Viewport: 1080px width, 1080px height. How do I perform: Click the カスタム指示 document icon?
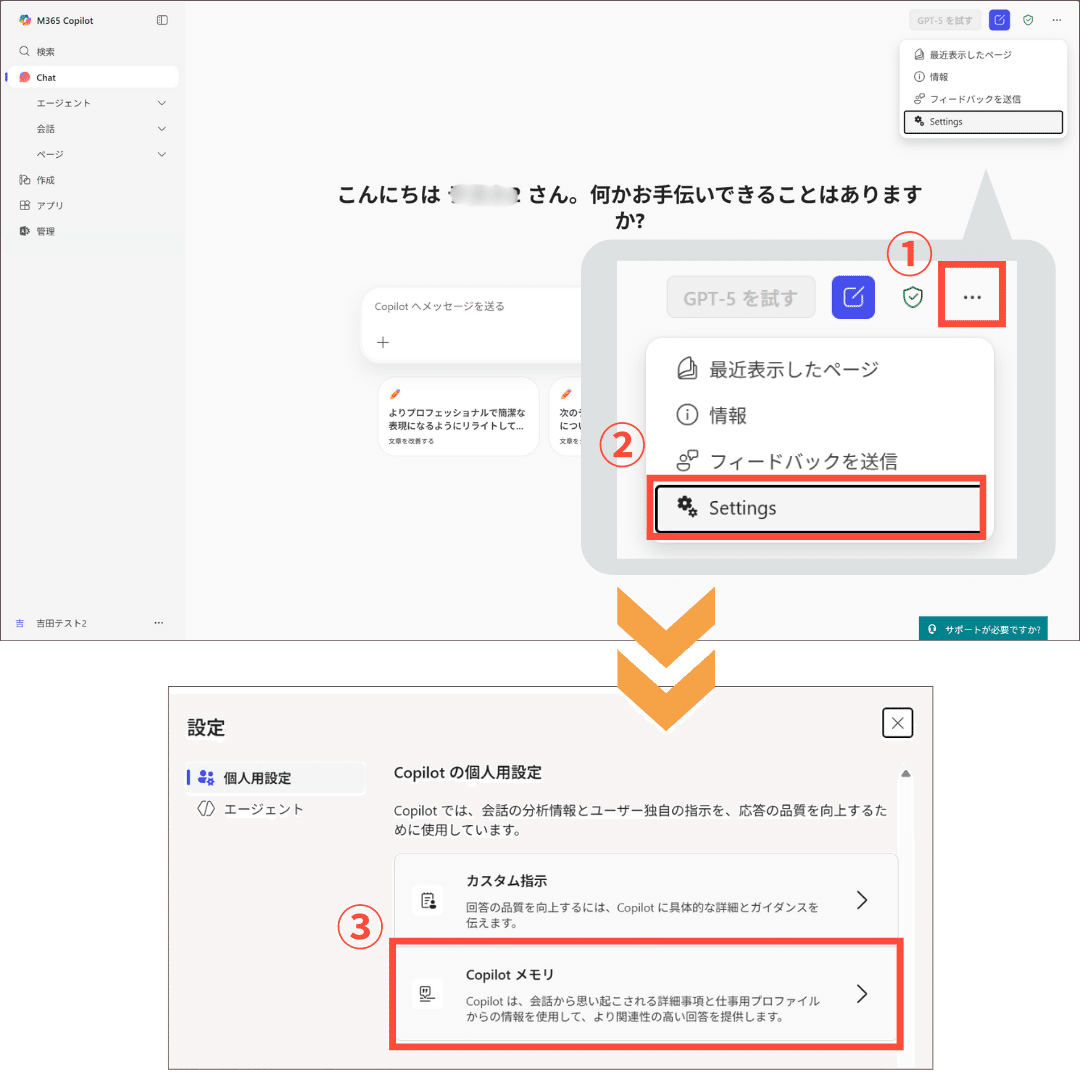point(428,899)
